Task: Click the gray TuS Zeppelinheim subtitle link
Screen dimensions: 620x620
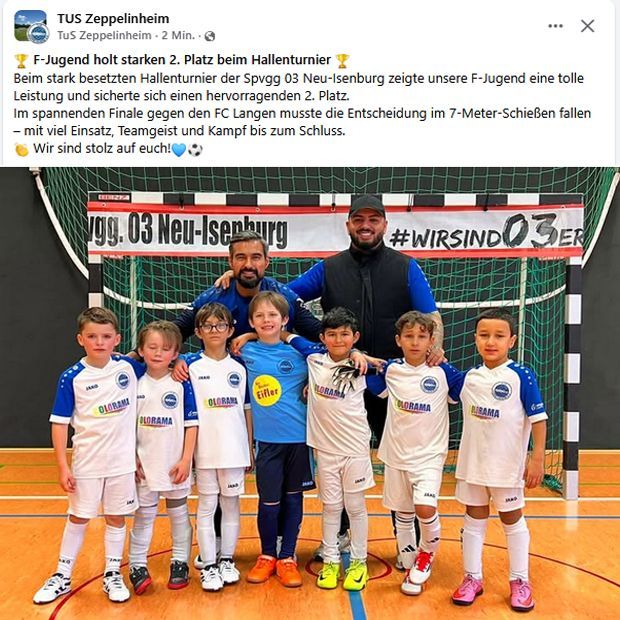Action: (x=104, y=36)
